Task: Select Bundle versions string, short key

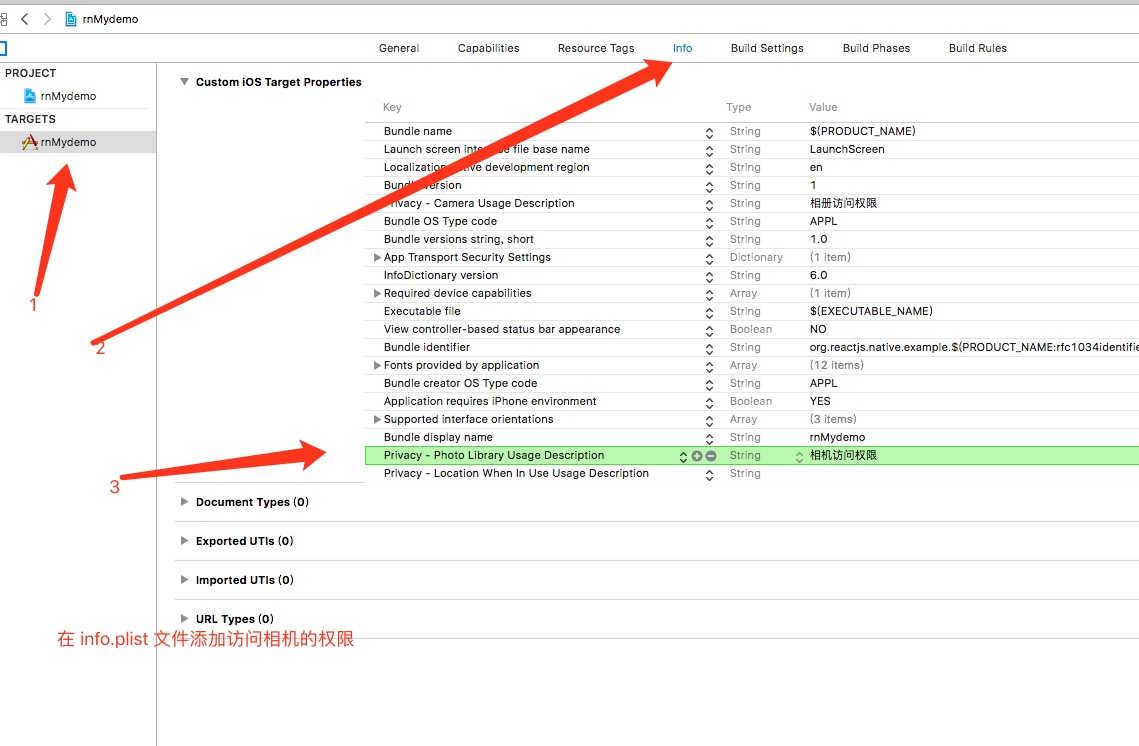Action: [458, 239]
